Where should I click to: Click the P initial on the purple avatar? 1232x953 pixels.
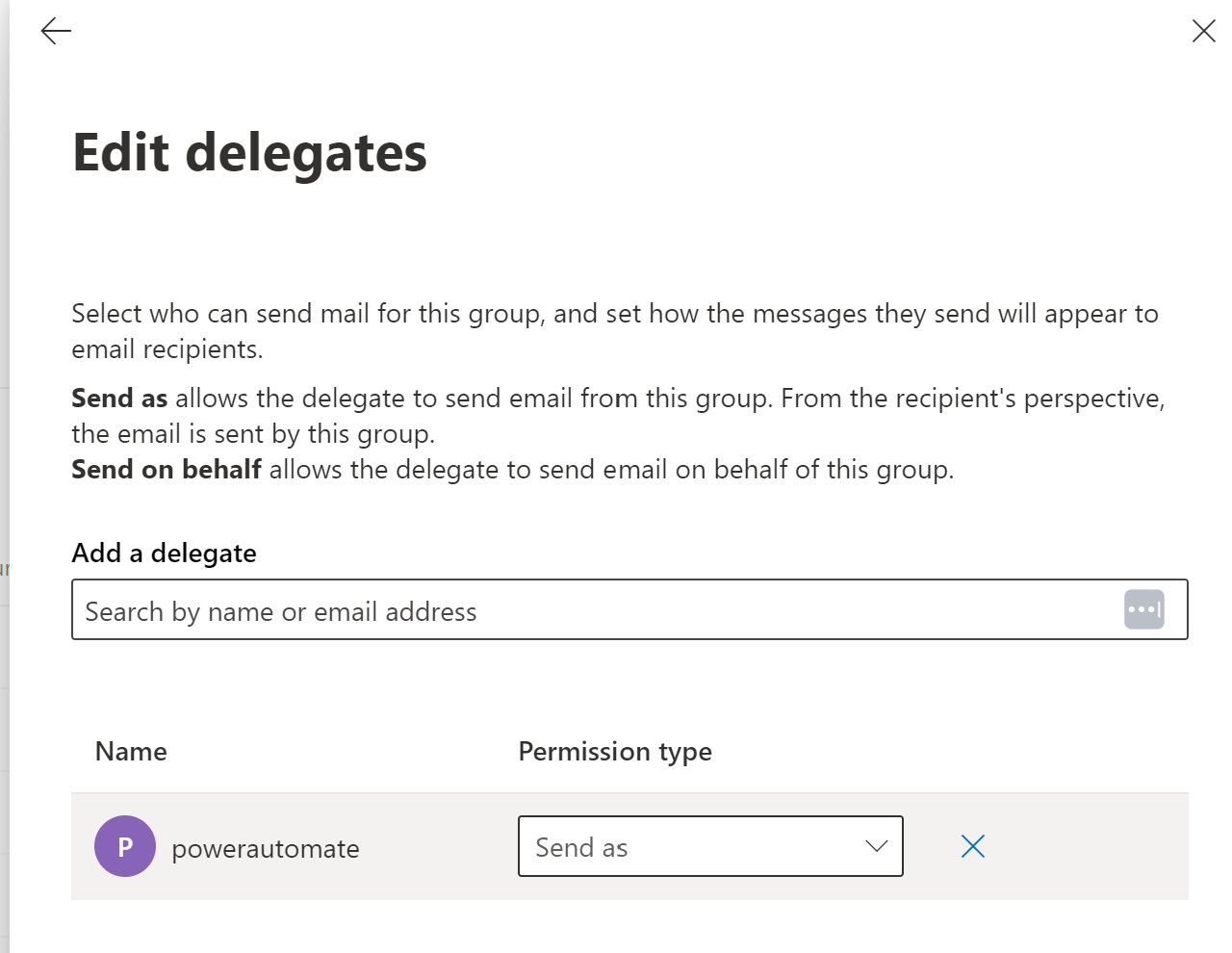click(x=125, y=846)
